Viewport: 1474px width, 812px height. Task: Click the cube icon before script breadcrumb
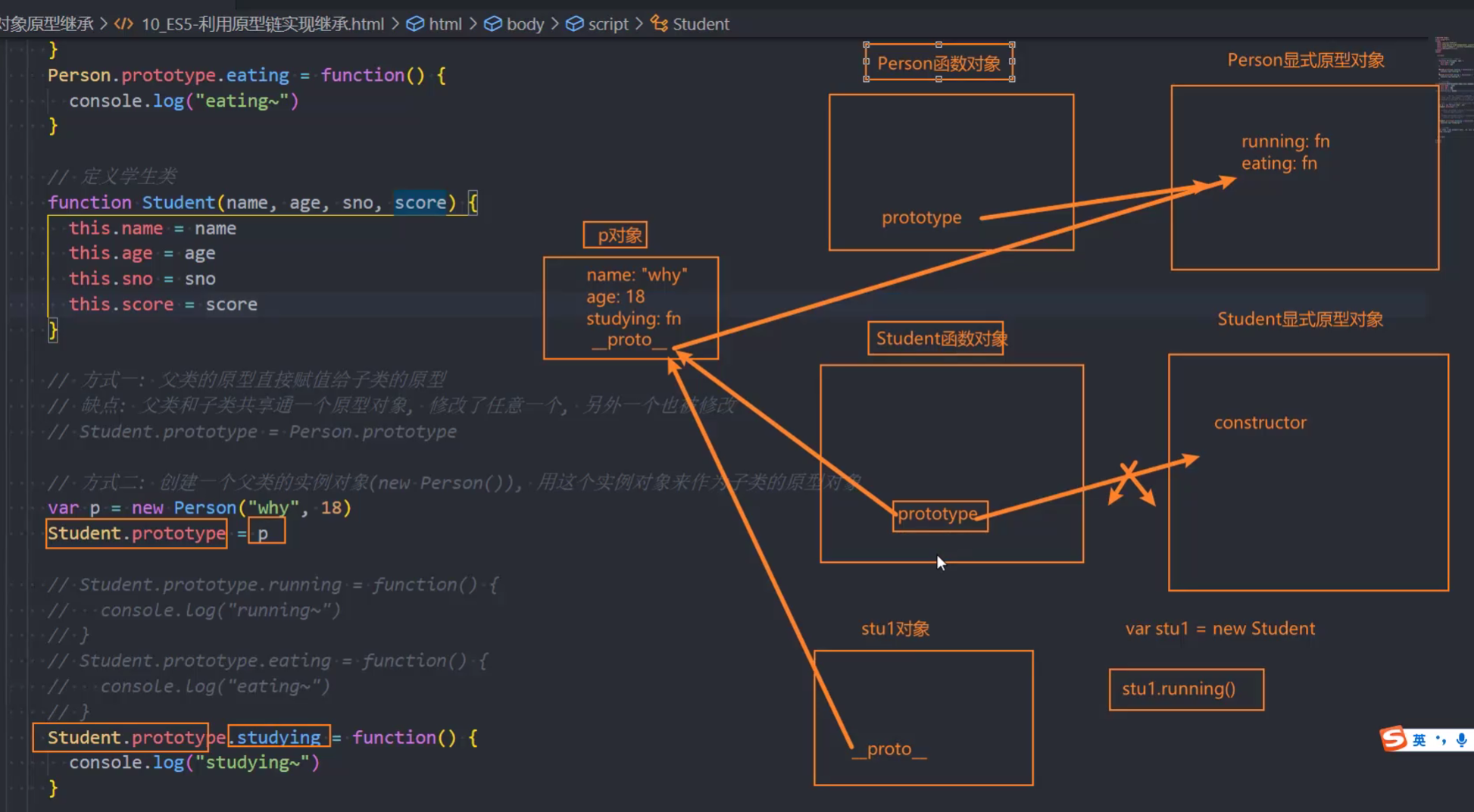pyautogui.click(x=574, y=24)
